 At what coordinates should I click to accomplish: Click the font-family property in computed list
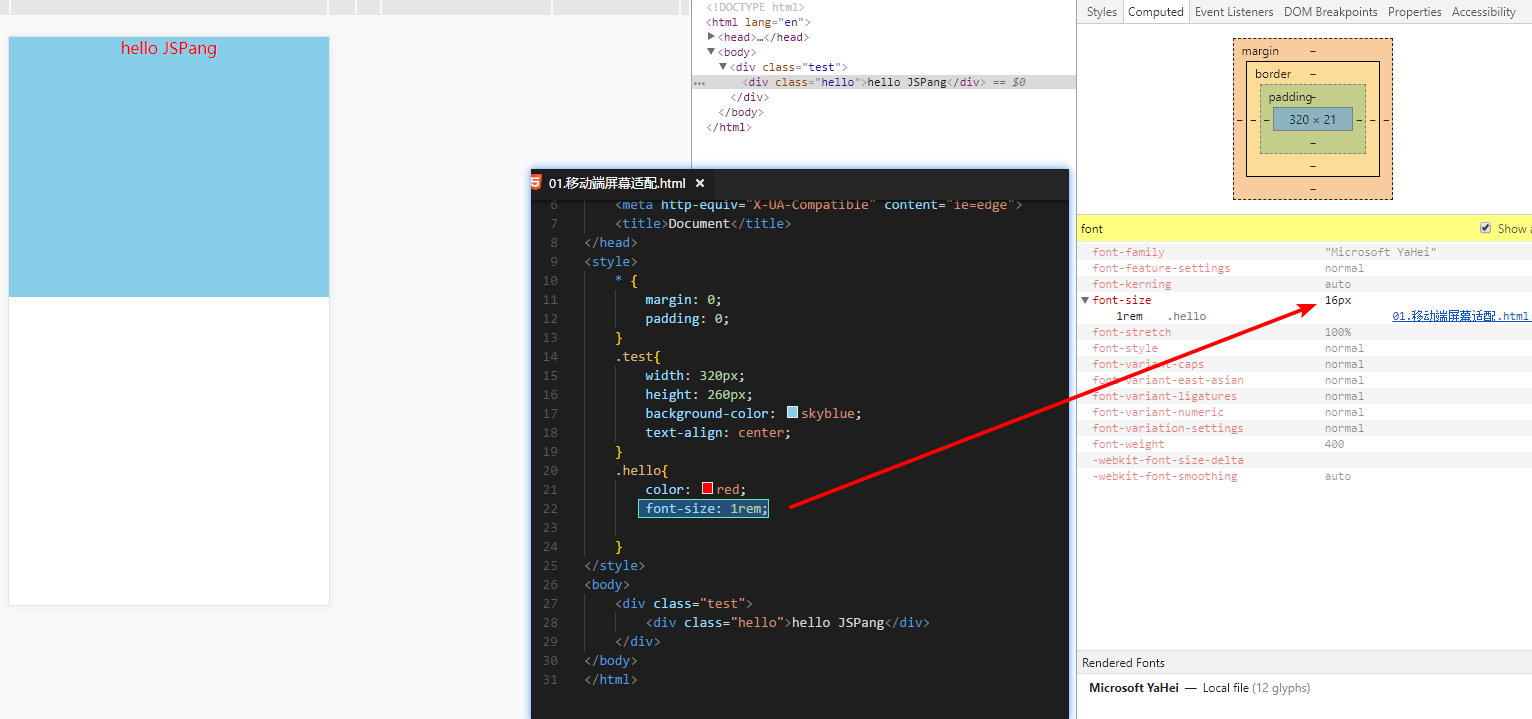[1128, 252]
